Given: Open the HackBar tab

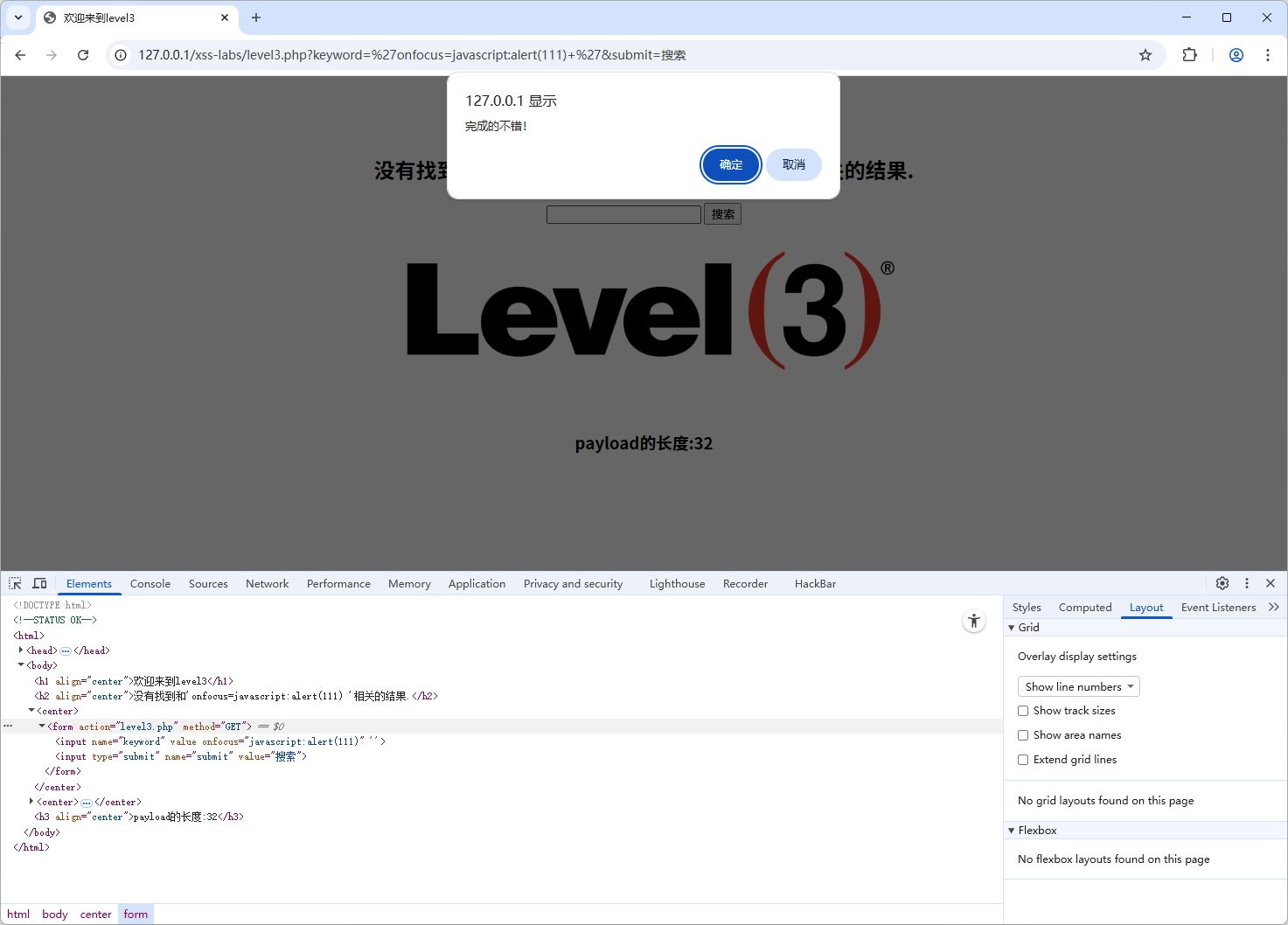Looking at the screenshot, I should [815, 584].
